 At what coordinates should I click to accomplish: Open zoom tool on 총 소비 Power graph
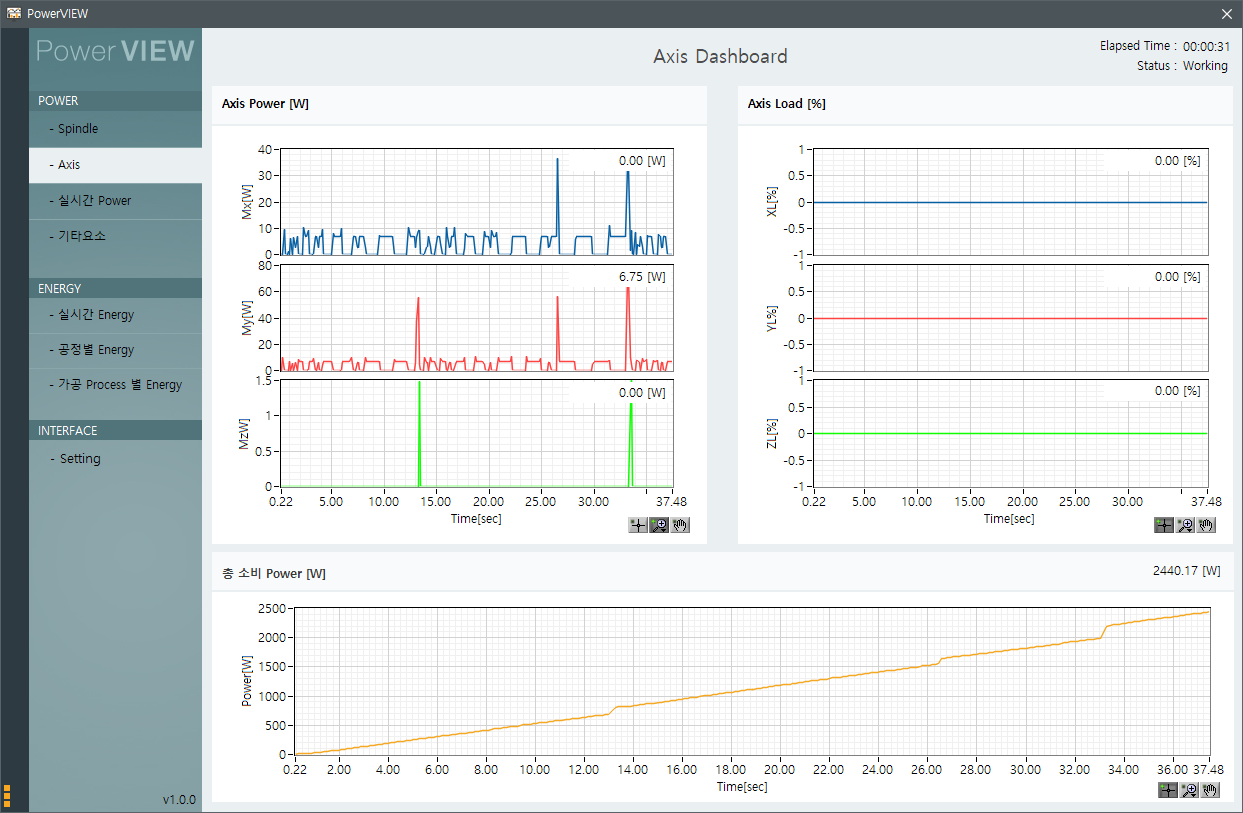point(1189,790)
